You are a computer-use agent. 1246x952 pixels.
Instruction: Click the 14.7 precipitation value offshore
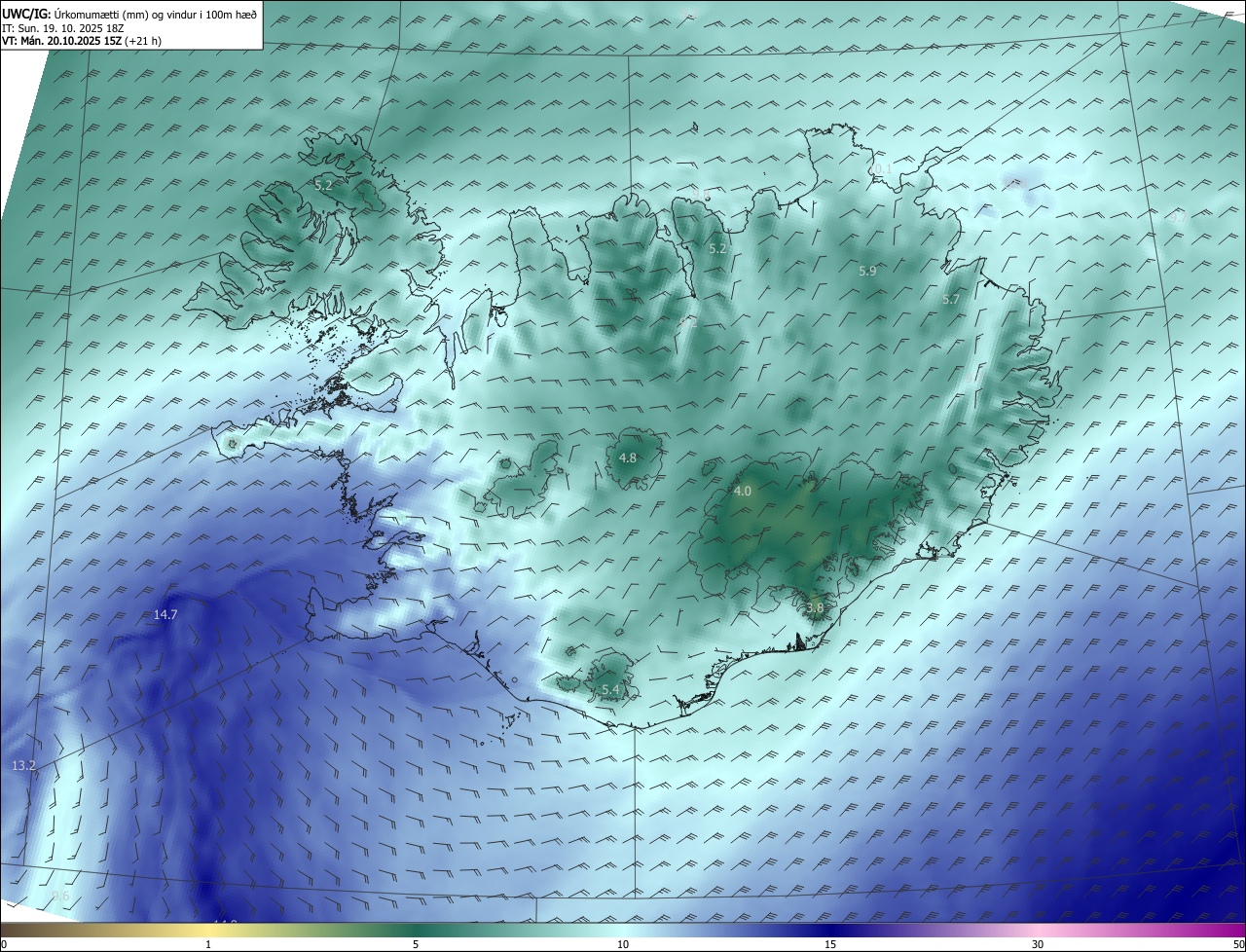[x=165, y=614]
